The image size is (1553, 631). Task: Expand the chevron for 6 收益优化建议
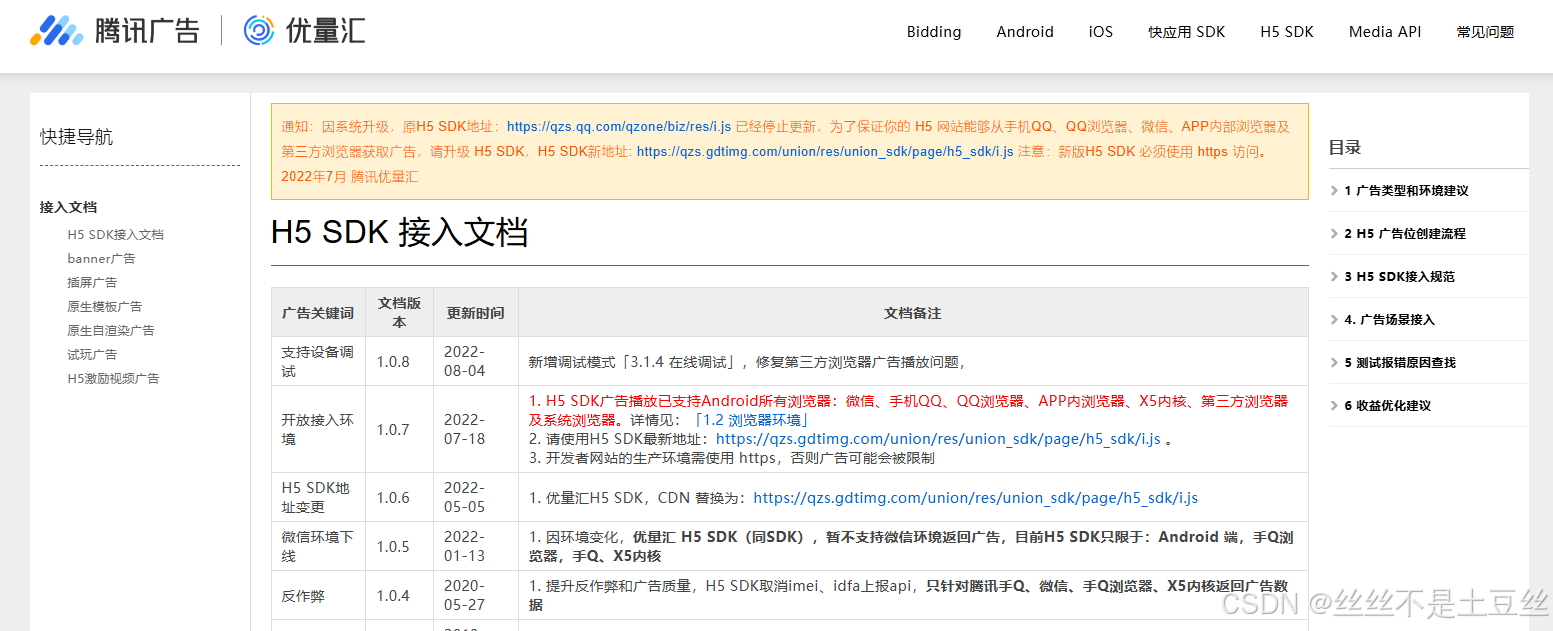coord(1335,406)
